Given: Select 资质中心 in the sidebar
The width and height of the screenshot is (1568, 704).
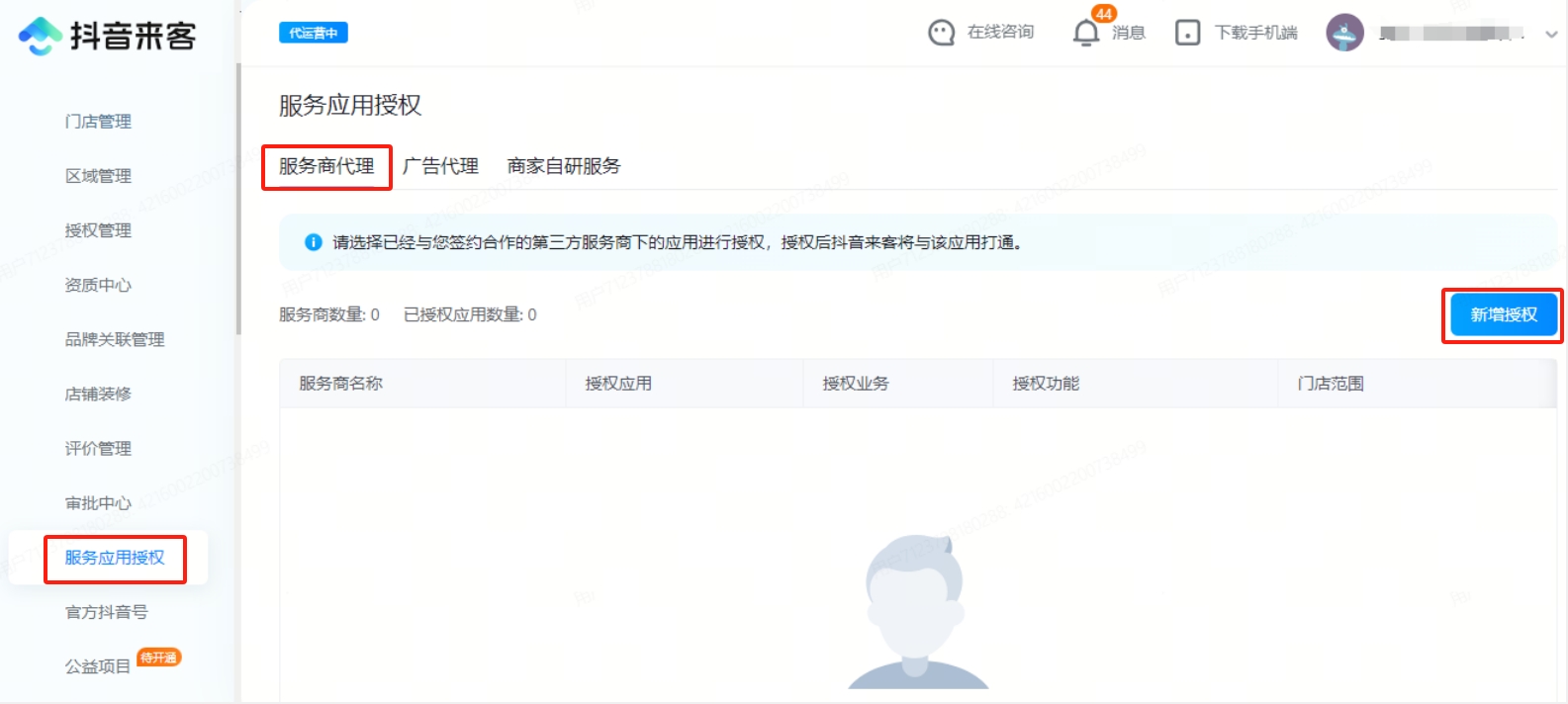Looking at the screenshot, I should tap(98, 285).
